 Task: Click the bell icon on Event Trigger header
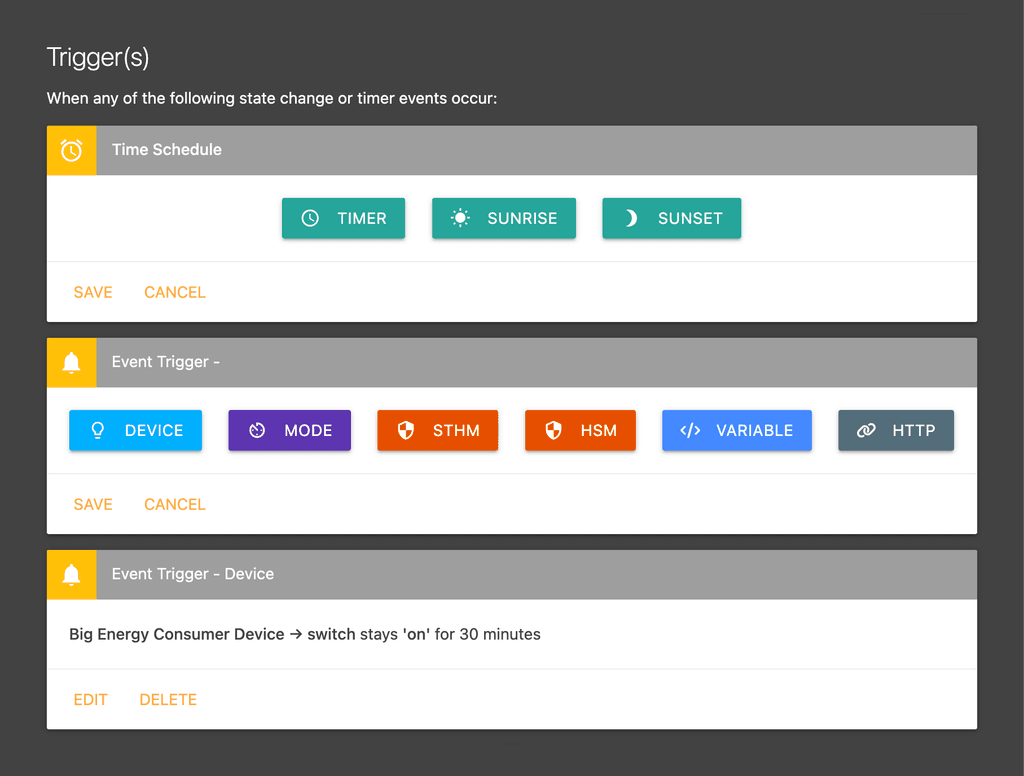pos(71,362)
